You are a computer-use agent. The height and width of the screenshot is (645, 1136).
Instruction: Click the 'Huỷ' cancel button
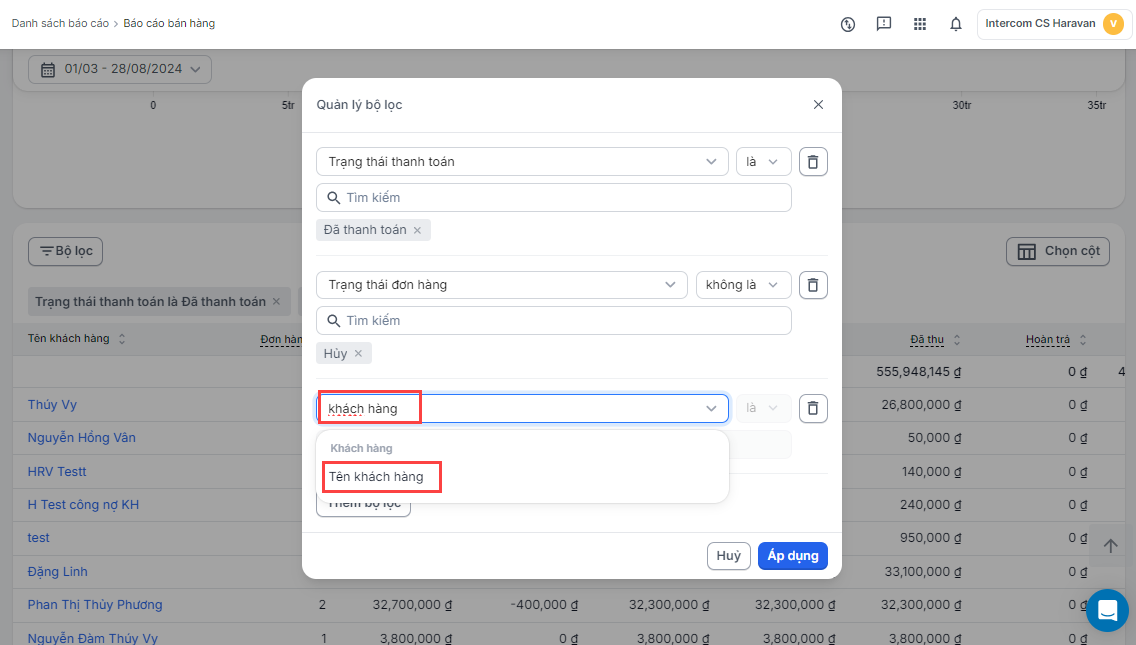coord(728,556)
